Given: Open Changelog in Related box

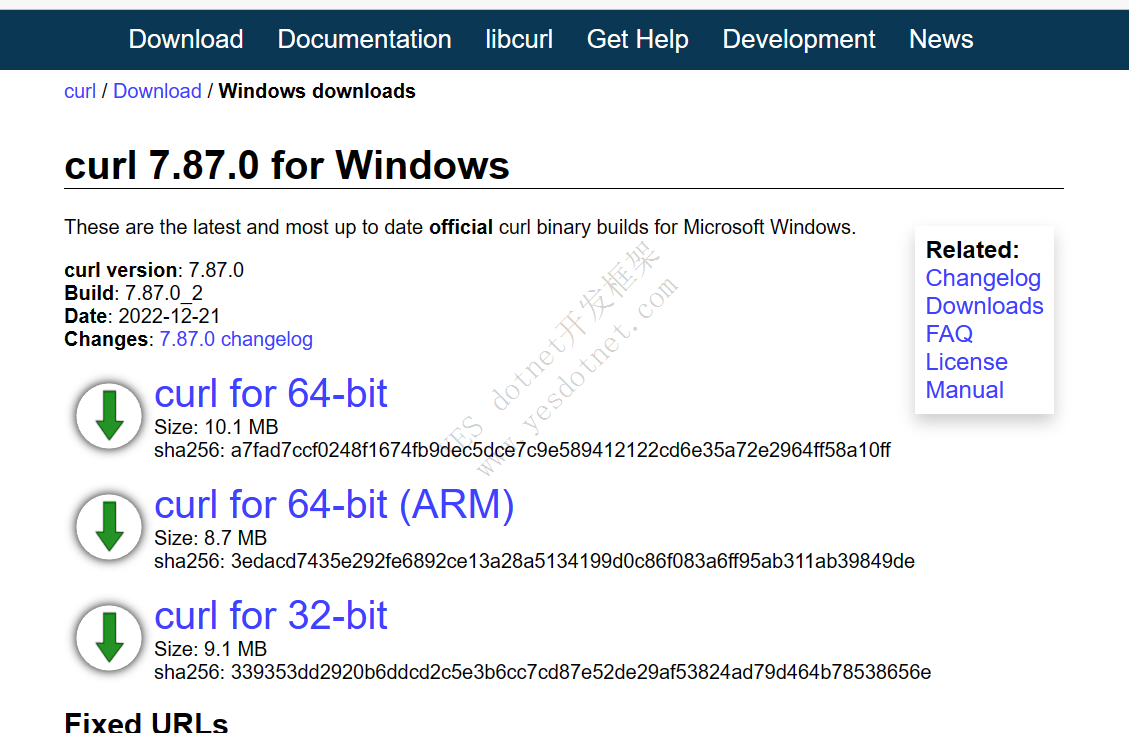Looking at the screenshot, I should click(983, 278).
